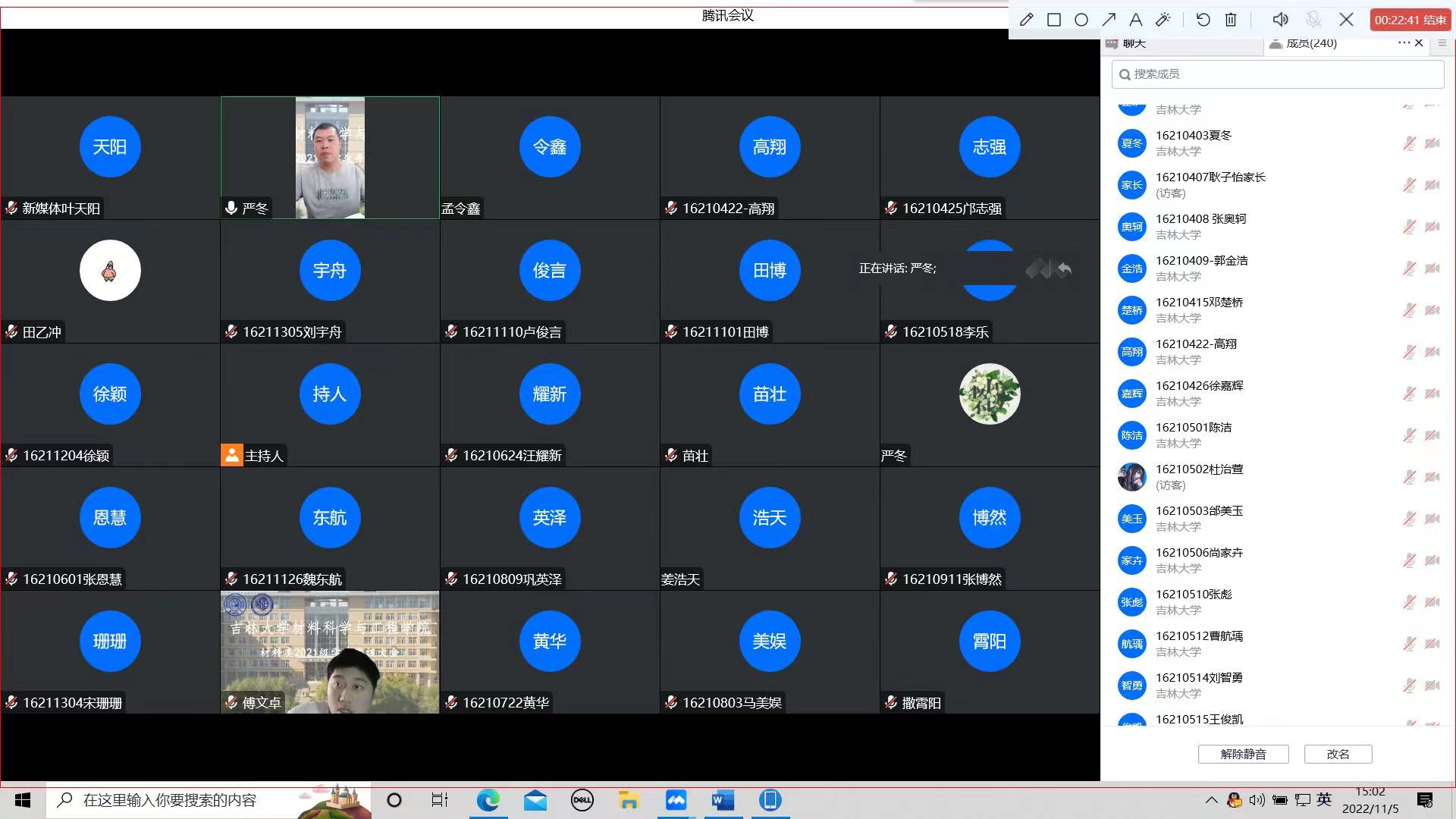Select the ellipse annotation tool
1456x819 pixels.
[x=1081, y=20]
